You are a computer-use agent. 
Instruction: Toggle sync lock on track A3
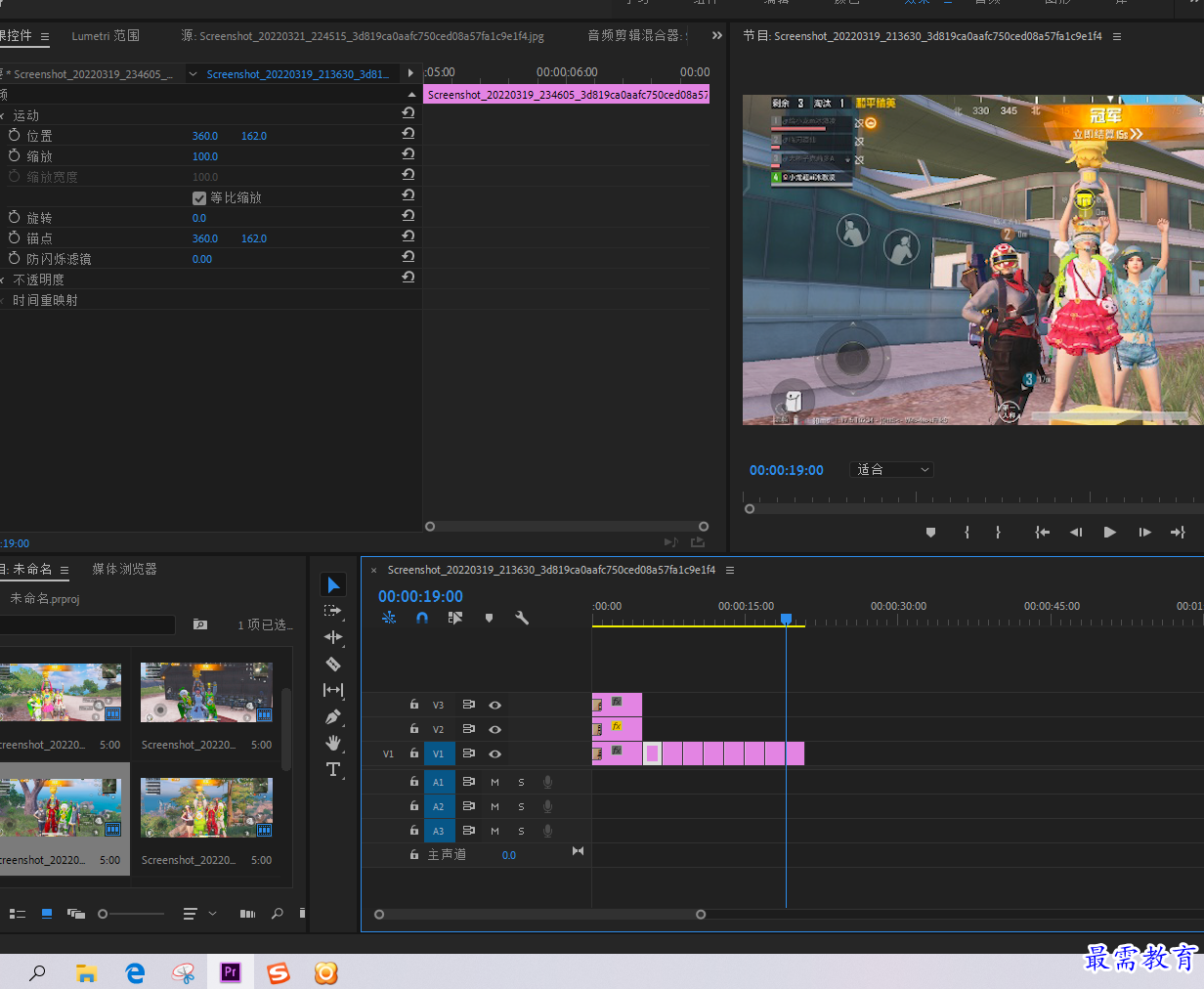pos(469,831)
